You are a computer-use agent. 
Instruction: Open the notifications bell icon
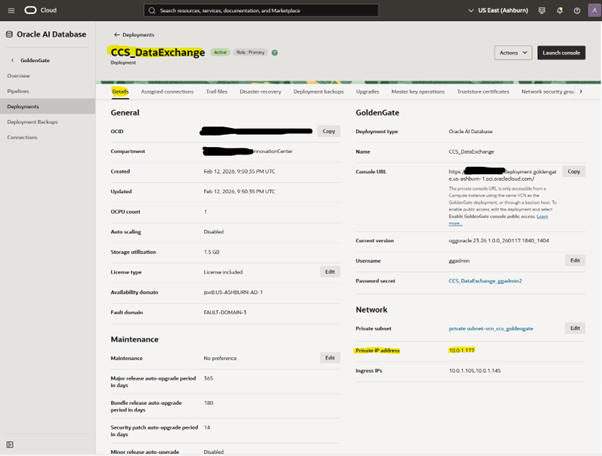[559, 10]
